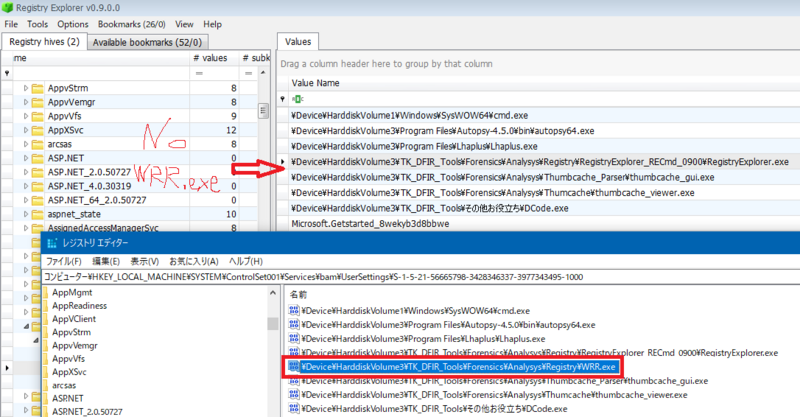Click binary icon of cmd.exe in Registry Editor
Viewport: 800px width, 417px height.
294,310
